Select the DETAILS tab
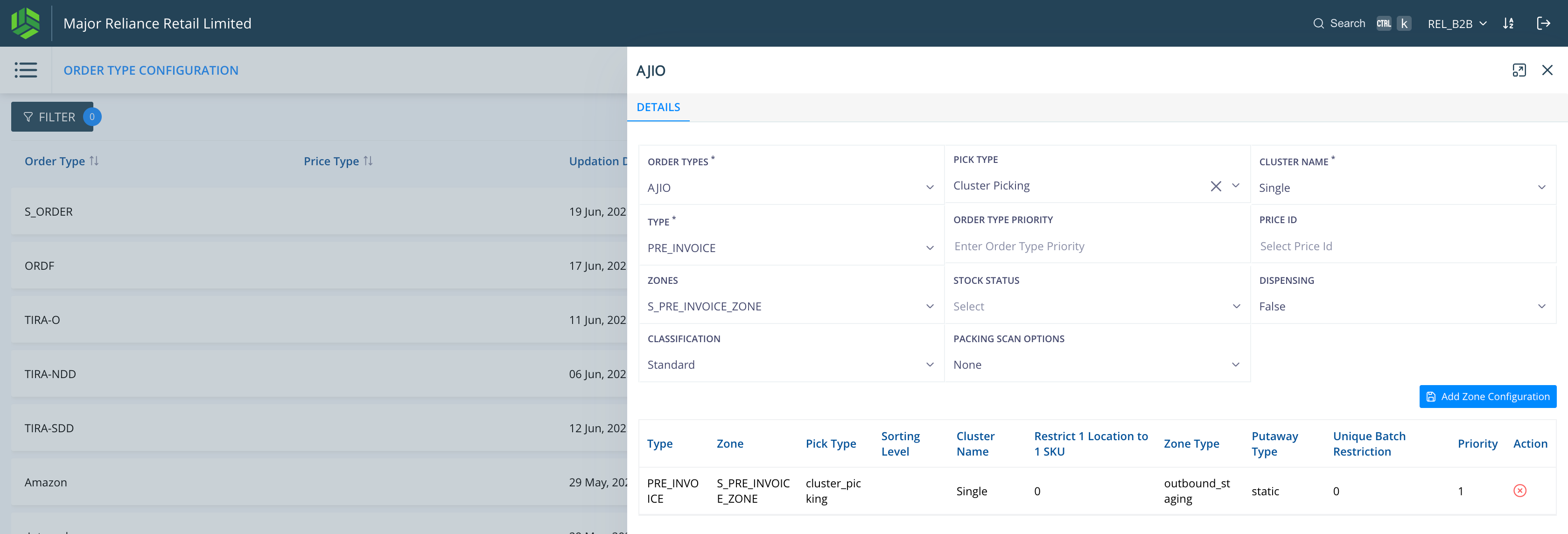 (x=658, y=107)
